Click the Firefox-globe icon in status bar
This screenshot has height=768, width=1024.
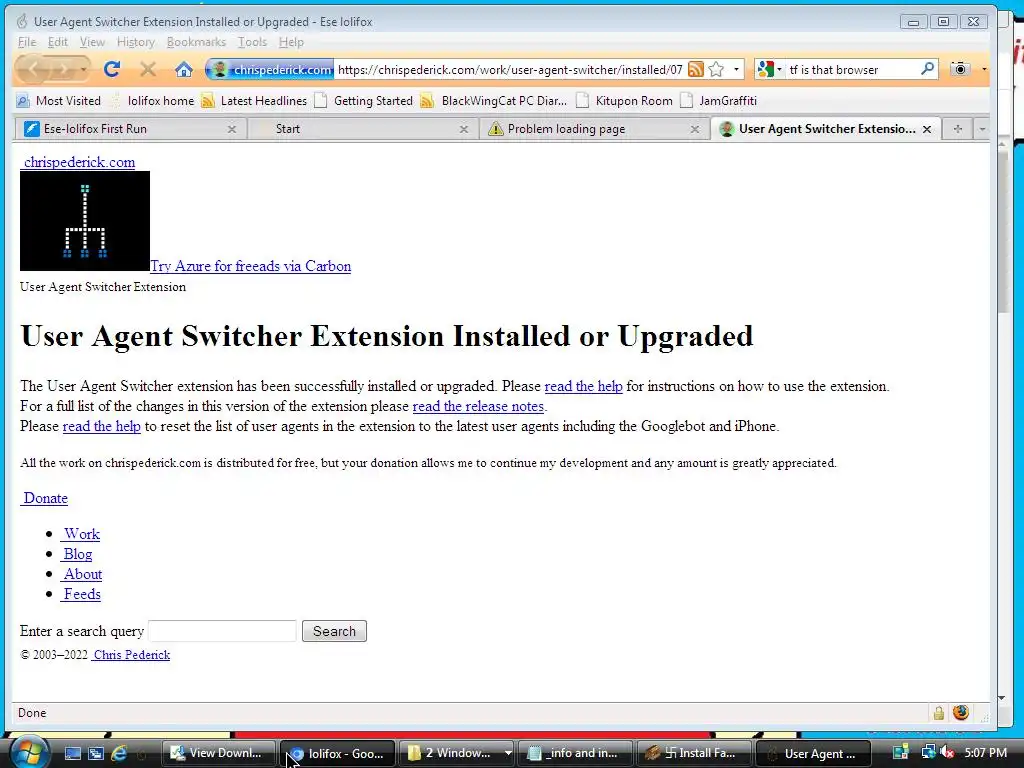point(961,712)
